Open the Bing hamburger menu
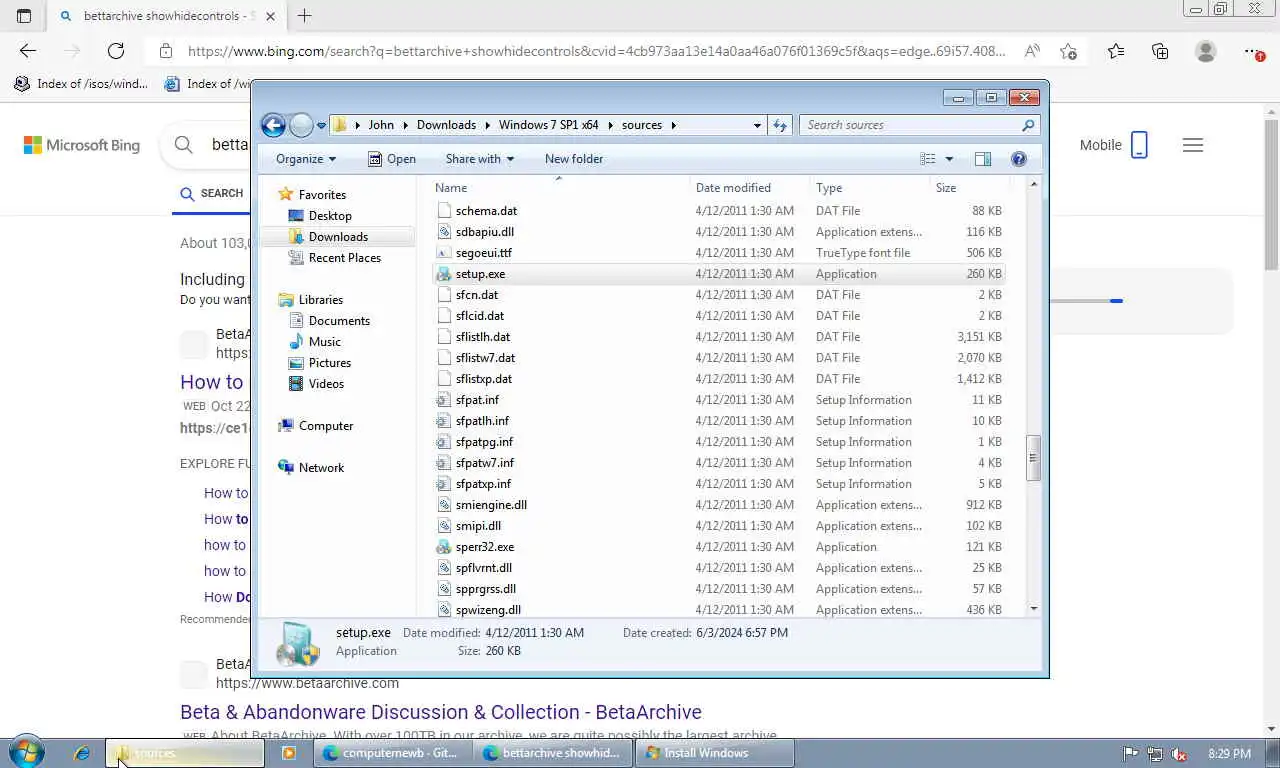This screenshot has width=1280, height=768. click(x=1192, y=145)
